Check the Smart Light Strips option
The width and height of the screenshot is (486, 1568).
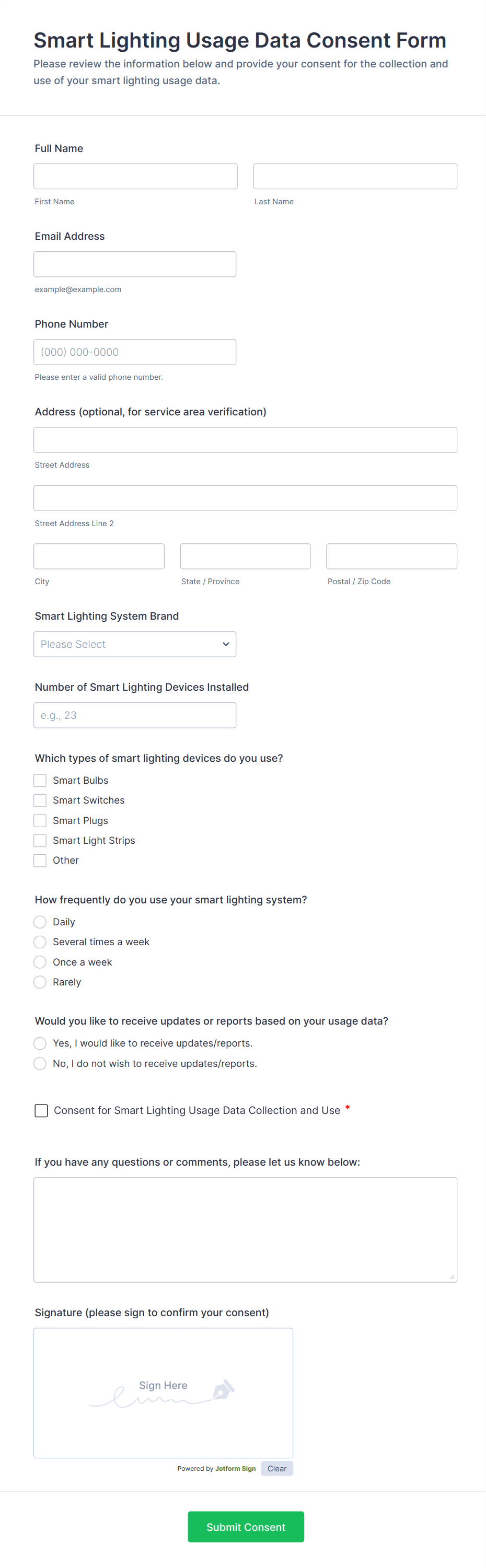(x=40, y=840)
